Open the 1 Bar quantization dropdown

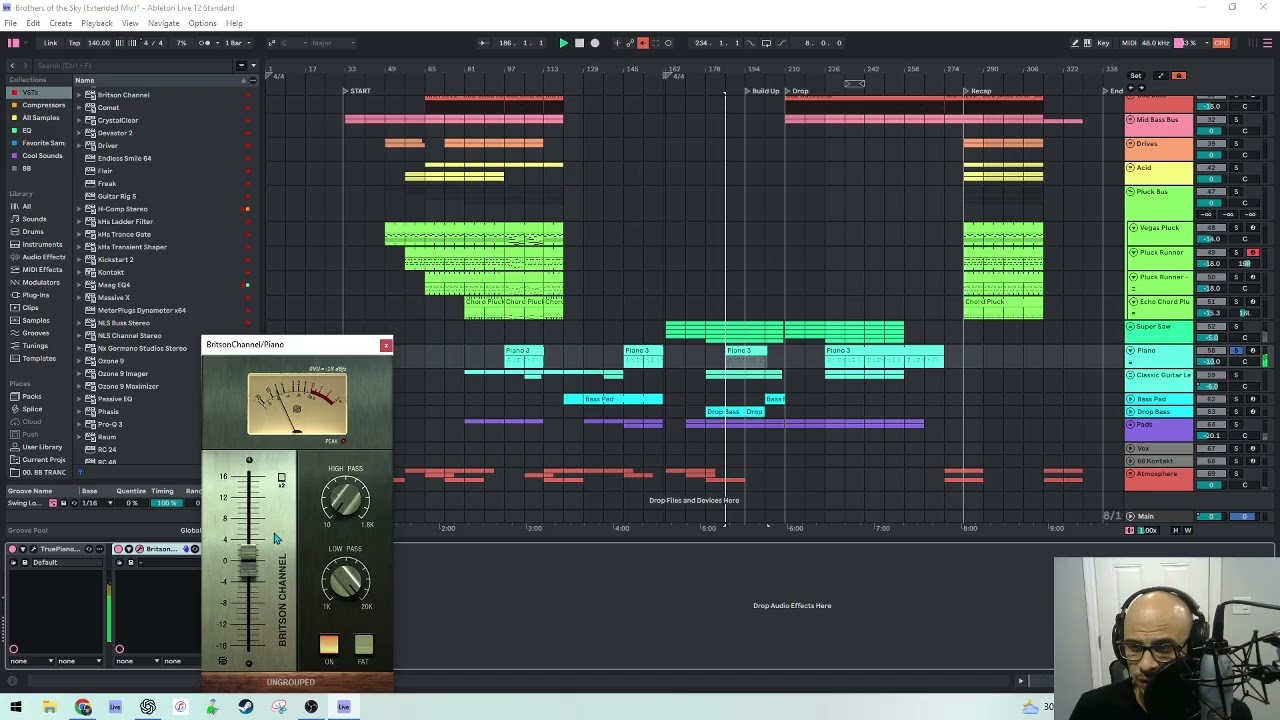(x=236, y=43)
